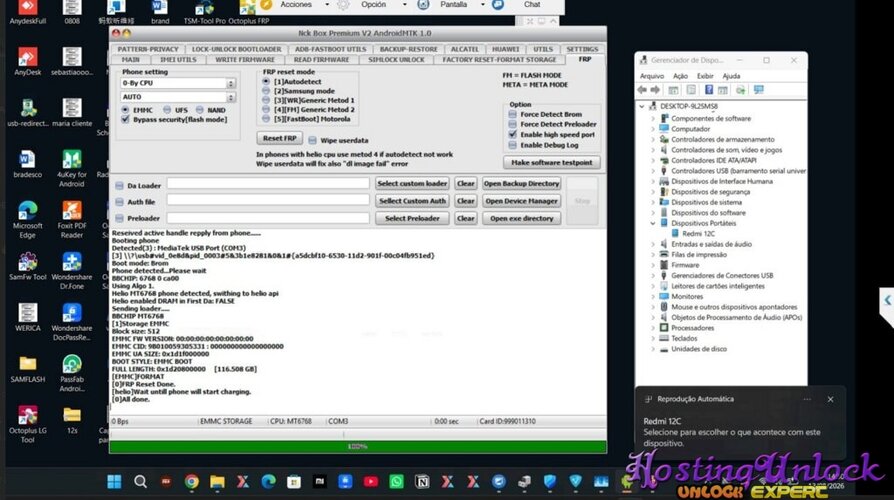Open WhatsApp from the taskbar
The height and width of the screenshot is (500, 894).
pyautogui.click(x=396, y=482)
